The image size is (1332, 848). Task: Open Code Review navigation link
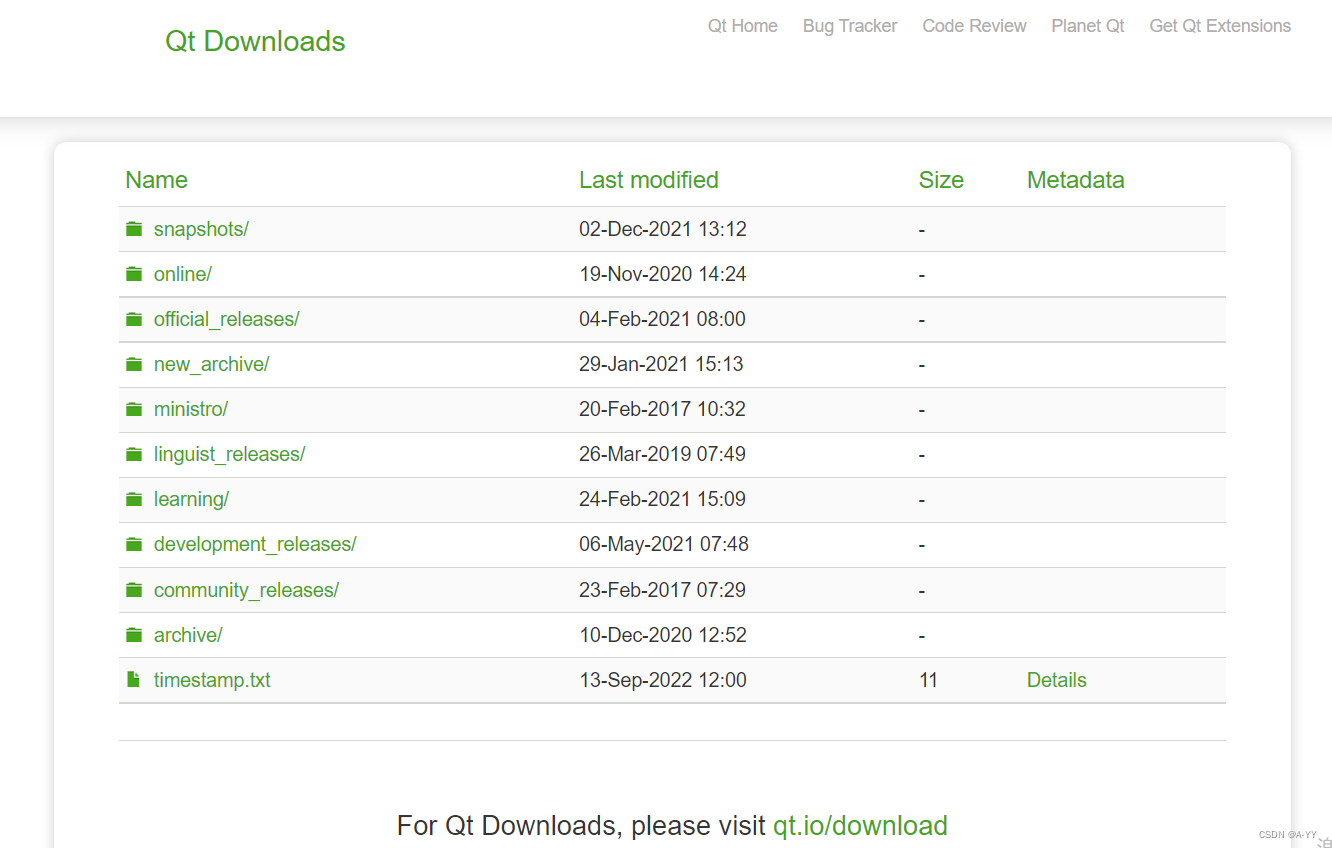(x=974, y=26)
